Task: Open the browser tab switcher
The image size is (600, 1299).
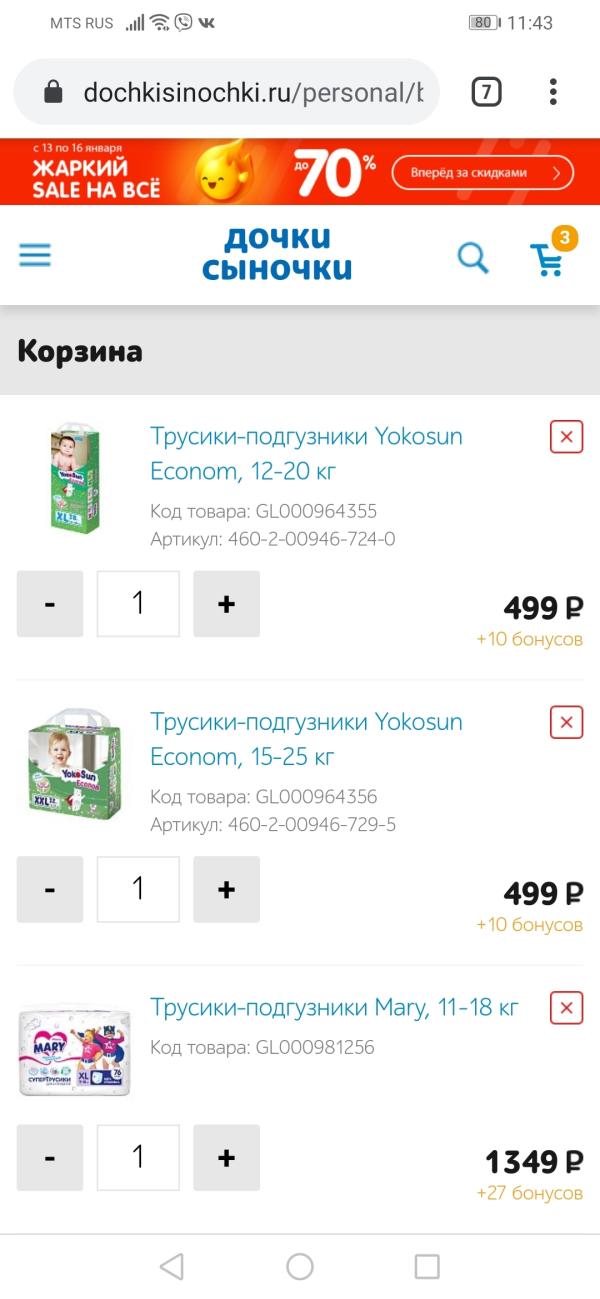Action: pos(486,93)
